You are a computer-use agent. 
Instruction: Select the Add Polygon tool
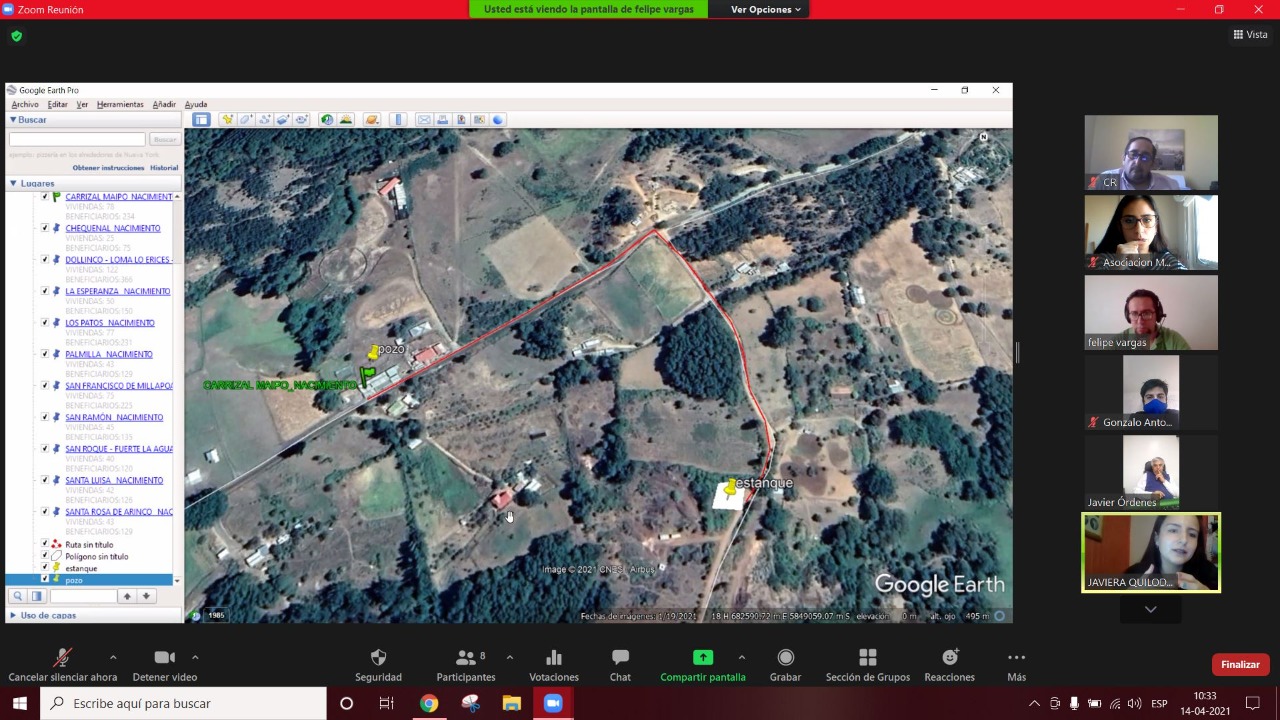tap(246, 119)
